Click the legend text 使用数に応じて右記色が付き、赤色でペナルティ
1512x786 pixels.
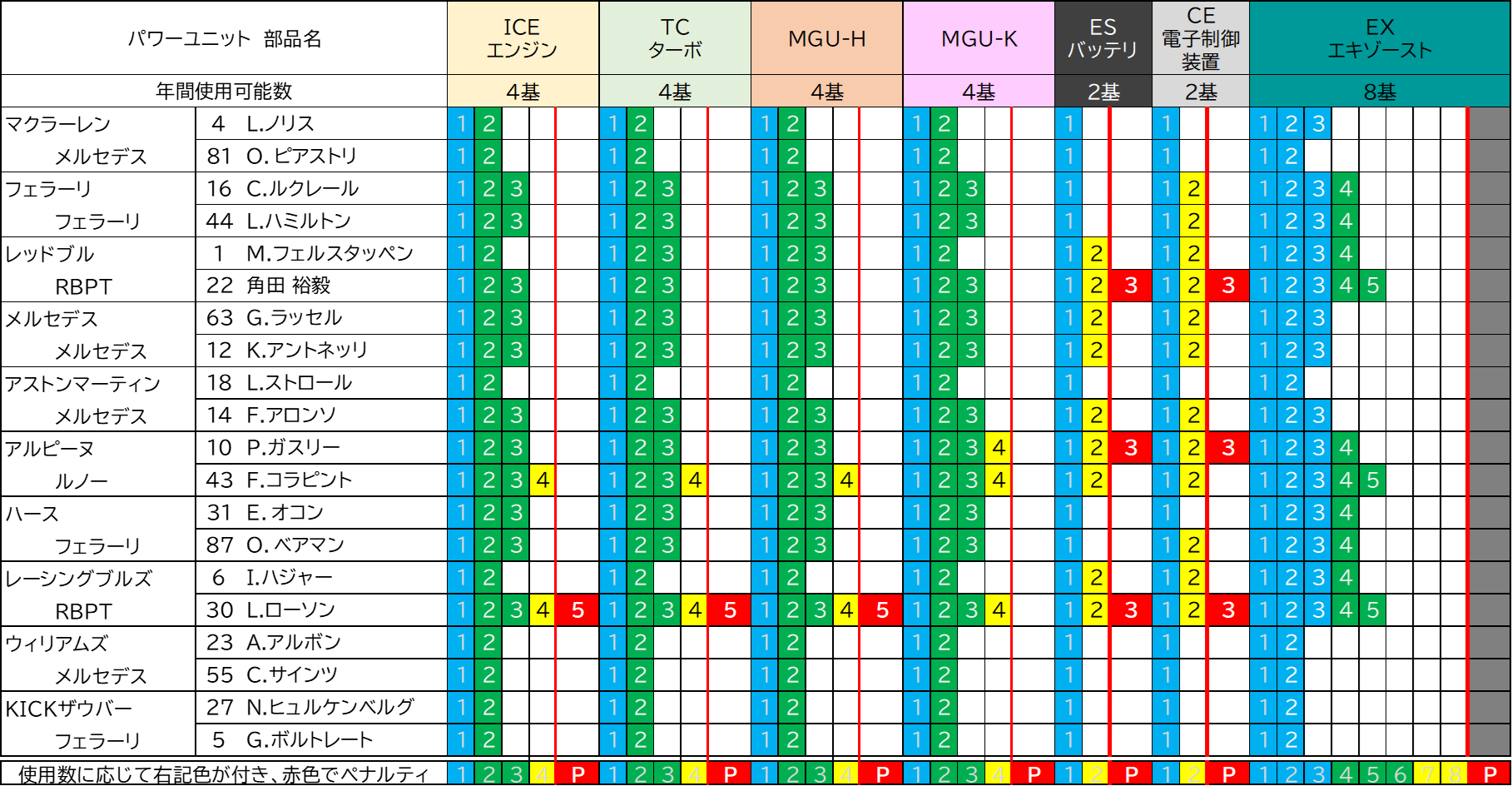(224, 774)
